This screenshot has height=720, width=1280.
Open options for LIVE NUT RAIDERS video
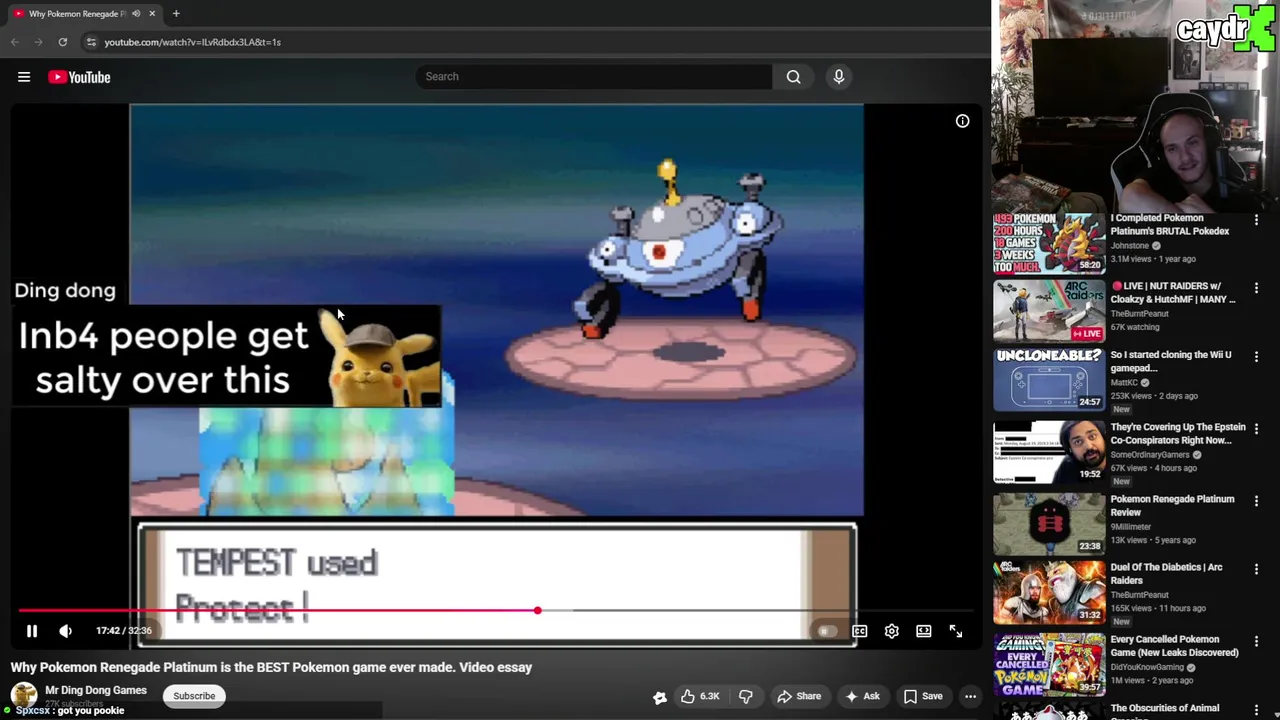tap(1257, 288)
